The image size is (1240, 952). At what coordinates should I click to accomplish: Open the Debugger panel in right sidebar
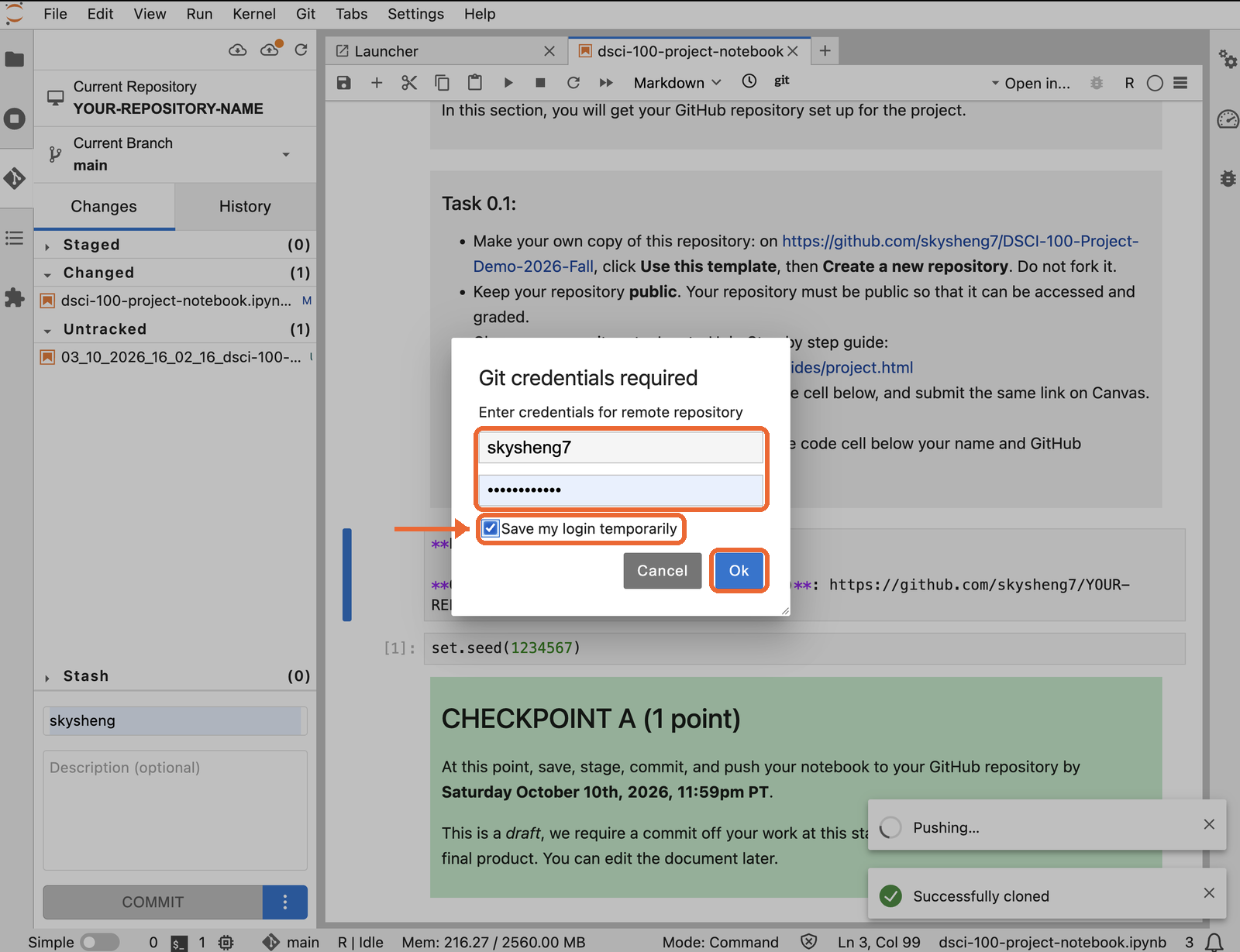1228,178
